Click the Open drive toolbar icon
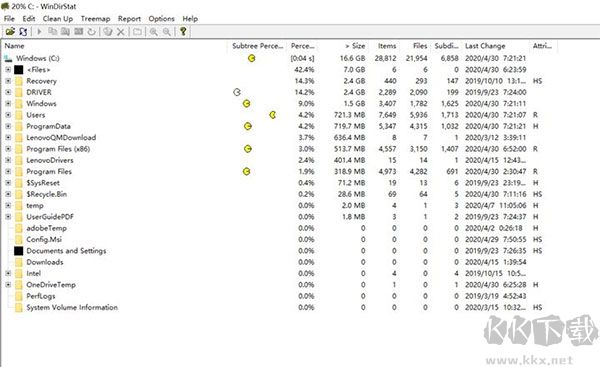600x367 pixels. (10, 31)
